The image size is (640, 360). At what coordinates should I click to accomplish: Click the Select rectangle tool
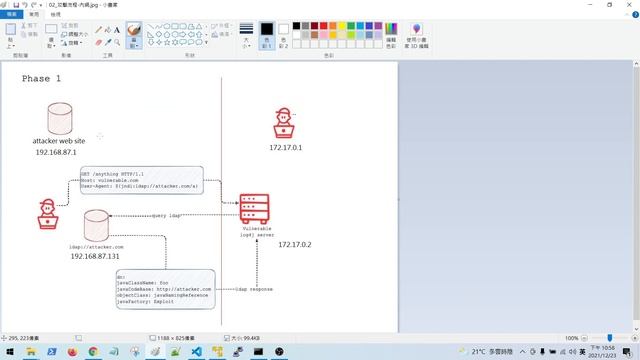pos(51,29)
